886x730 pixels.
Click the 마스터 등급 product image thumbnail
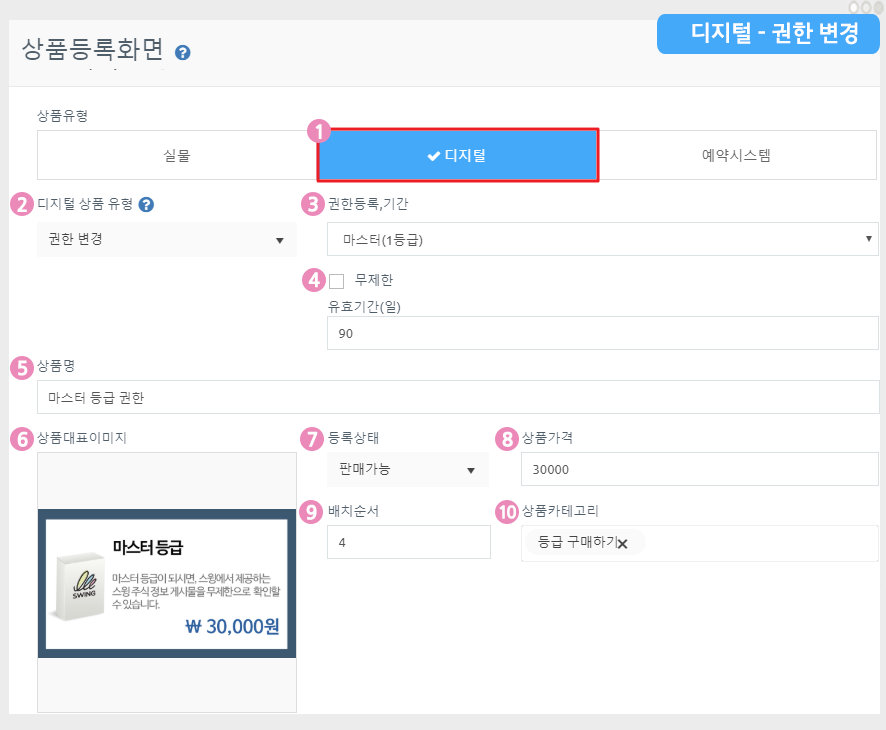pyautogui.click(x=167, y=583)
